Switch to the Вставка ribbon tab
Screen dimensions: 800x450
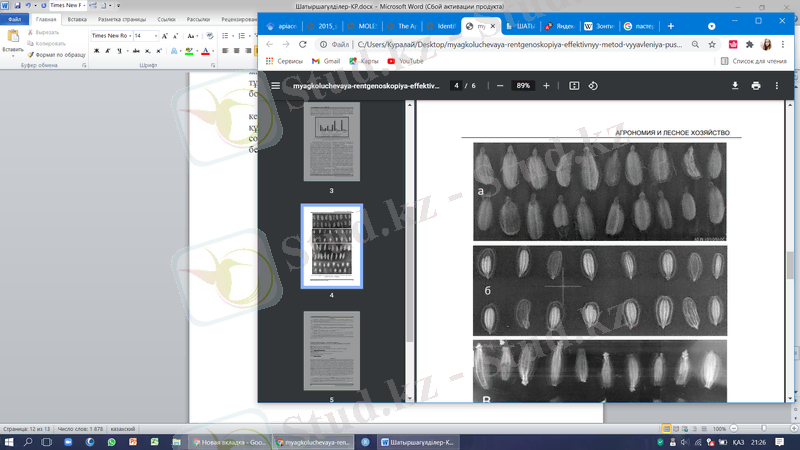point(76,19)
